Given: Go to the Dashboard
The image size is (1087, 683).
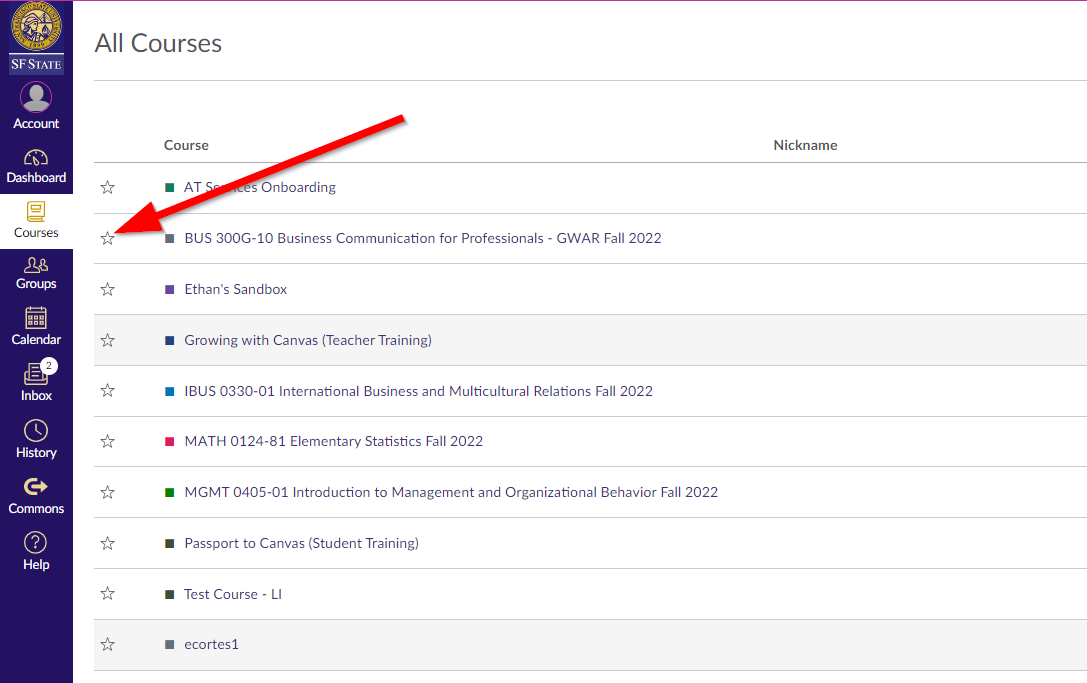Looking at the screenshot, I should click(x=36, y=166).
